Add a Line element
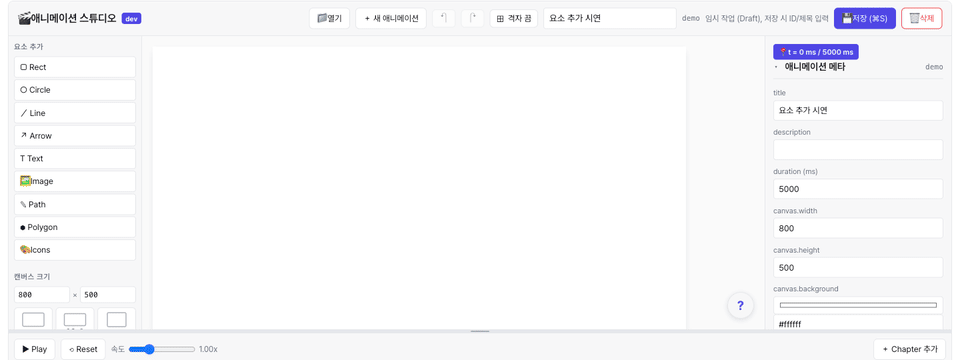Image resolution: width=960 pixels, height=360 pixels. point(75,113)
